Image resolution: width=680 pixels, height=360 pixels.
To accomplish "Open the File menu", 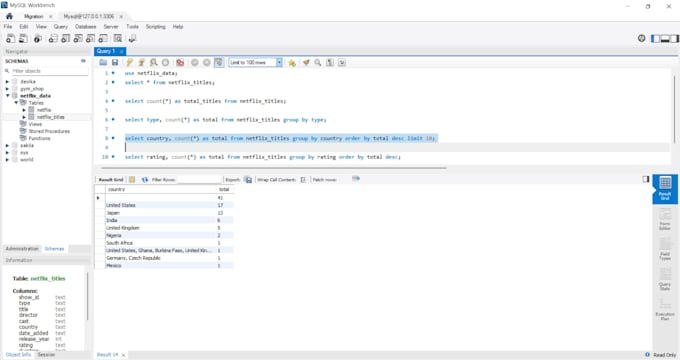I will pos(8,26).
